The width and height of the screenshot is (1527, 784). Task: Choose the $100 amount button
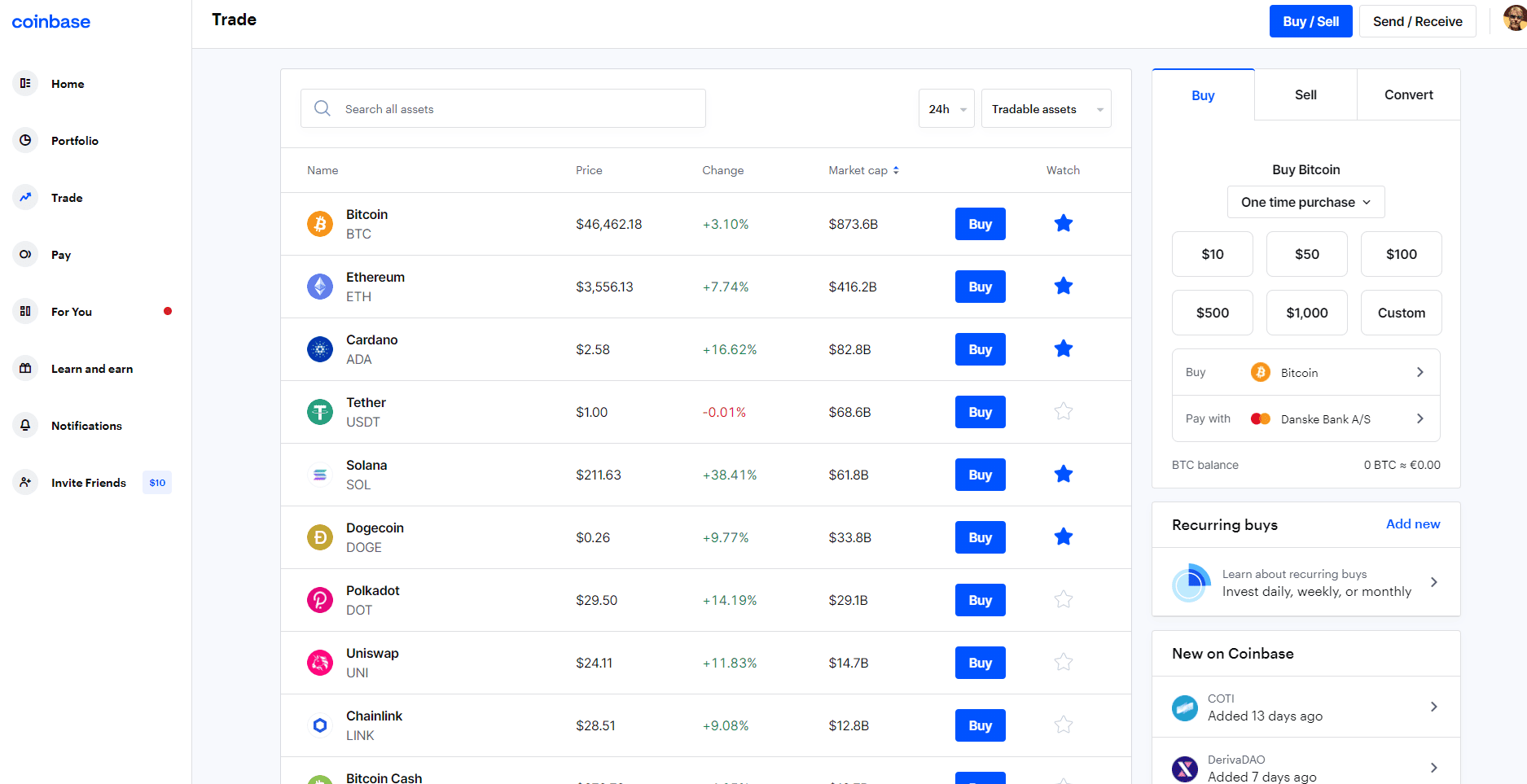(x=1401, y=254)
